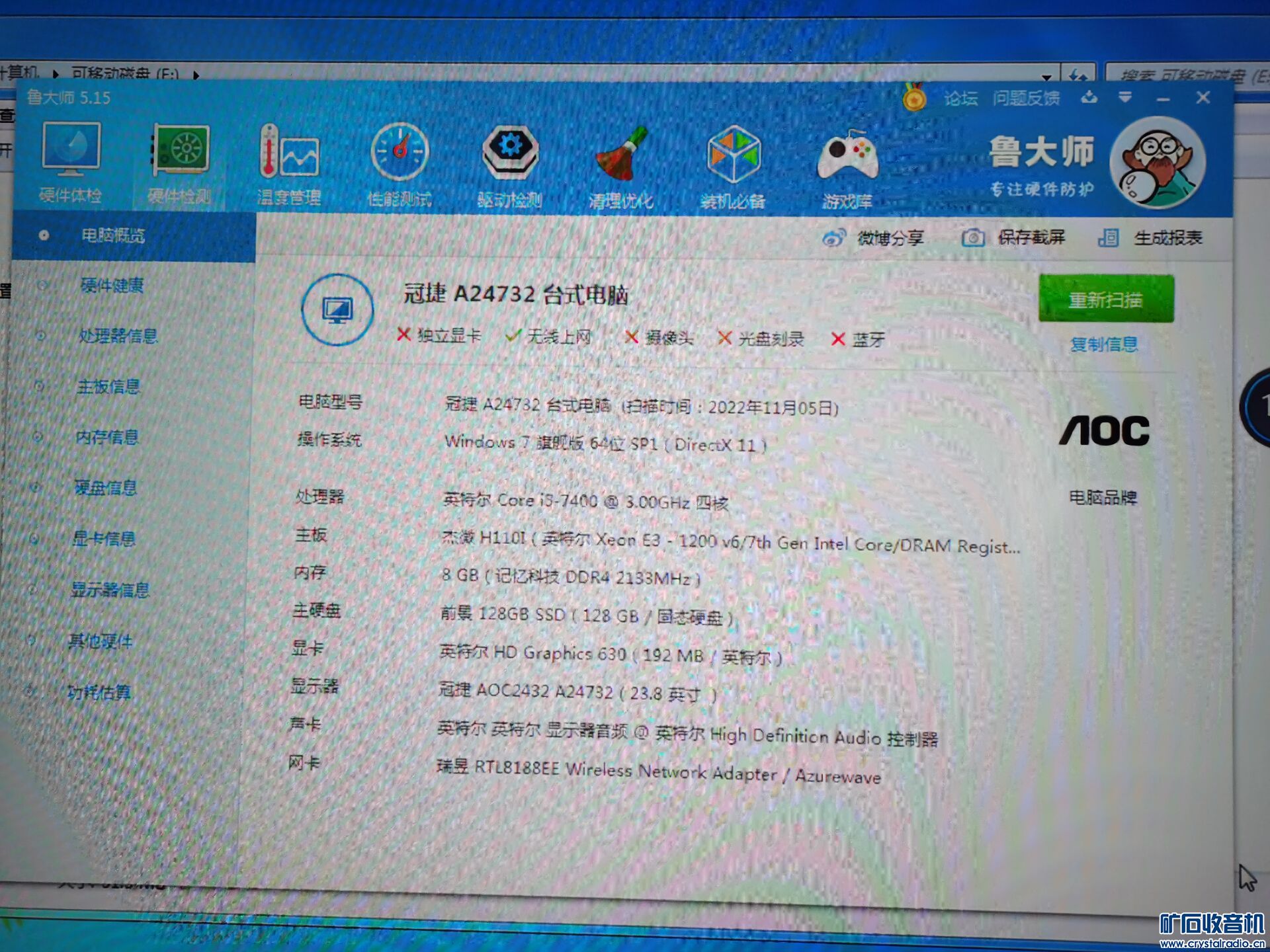The width and height of the screenshot is (1270, 952).
Task: Share via 微博分享
Action: coord(873,238)
